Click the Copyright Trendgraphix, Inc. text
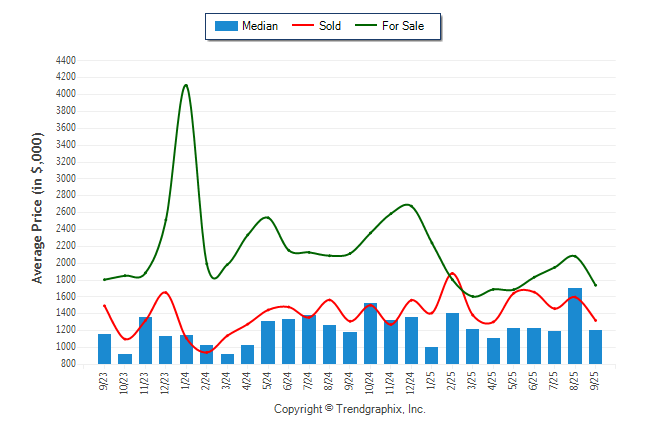 350,410
